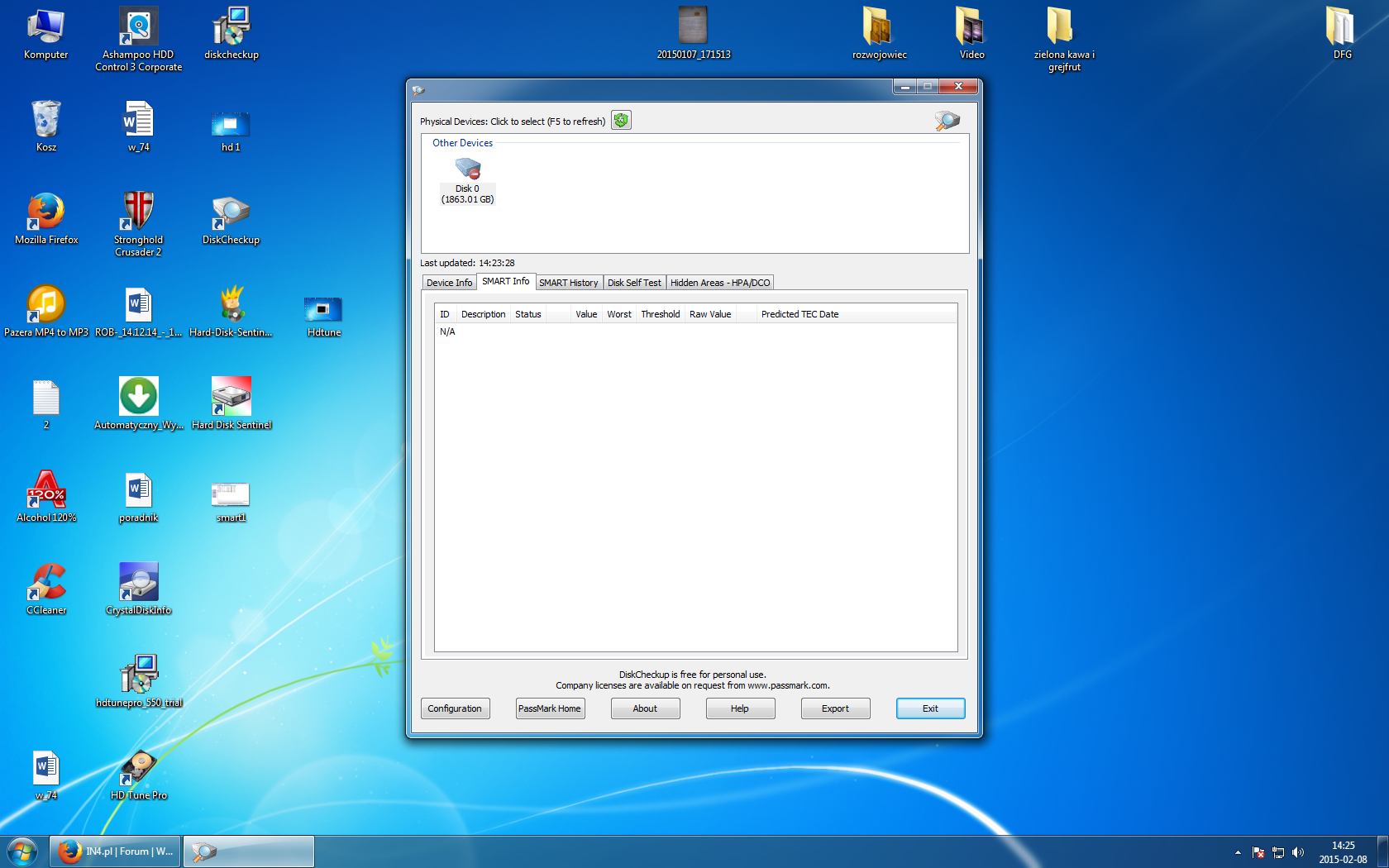The image size is (1389, 868).
Task: Click Status column header
Action: [x=528, y=314]
